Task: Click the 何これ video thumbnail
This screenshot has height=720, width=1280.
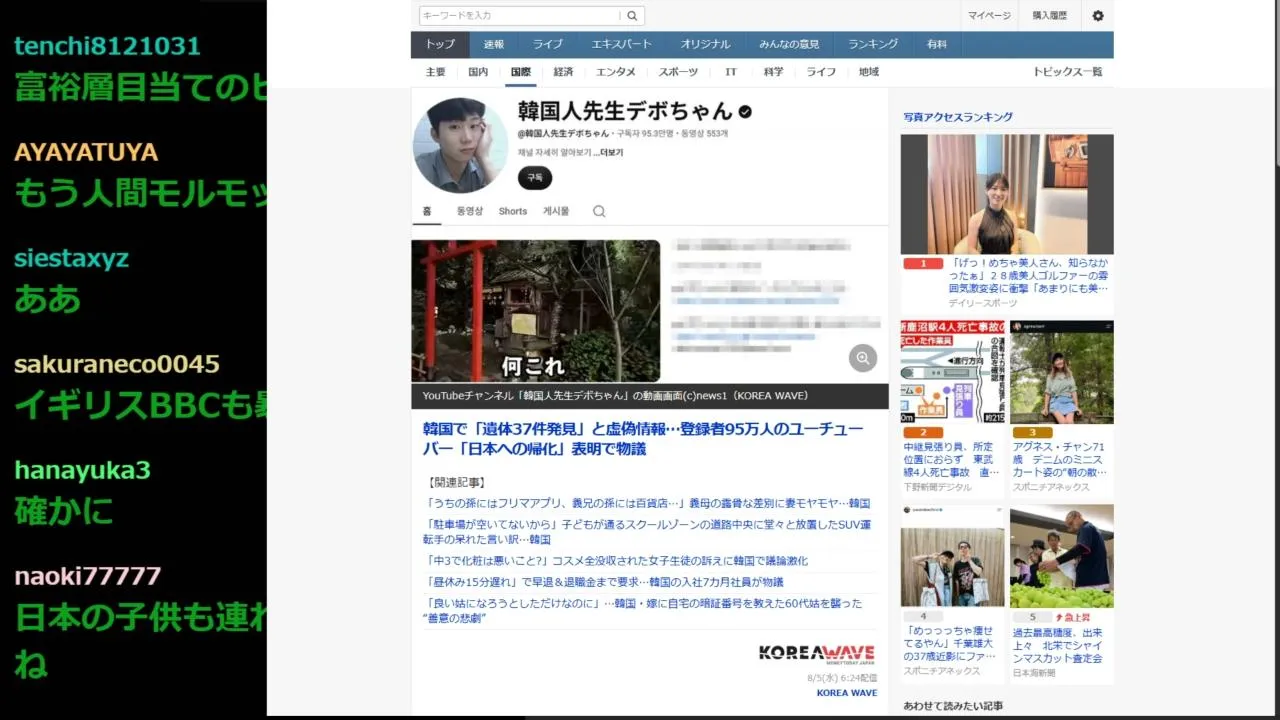Action: pyautogui.click(x=536, y=311)
